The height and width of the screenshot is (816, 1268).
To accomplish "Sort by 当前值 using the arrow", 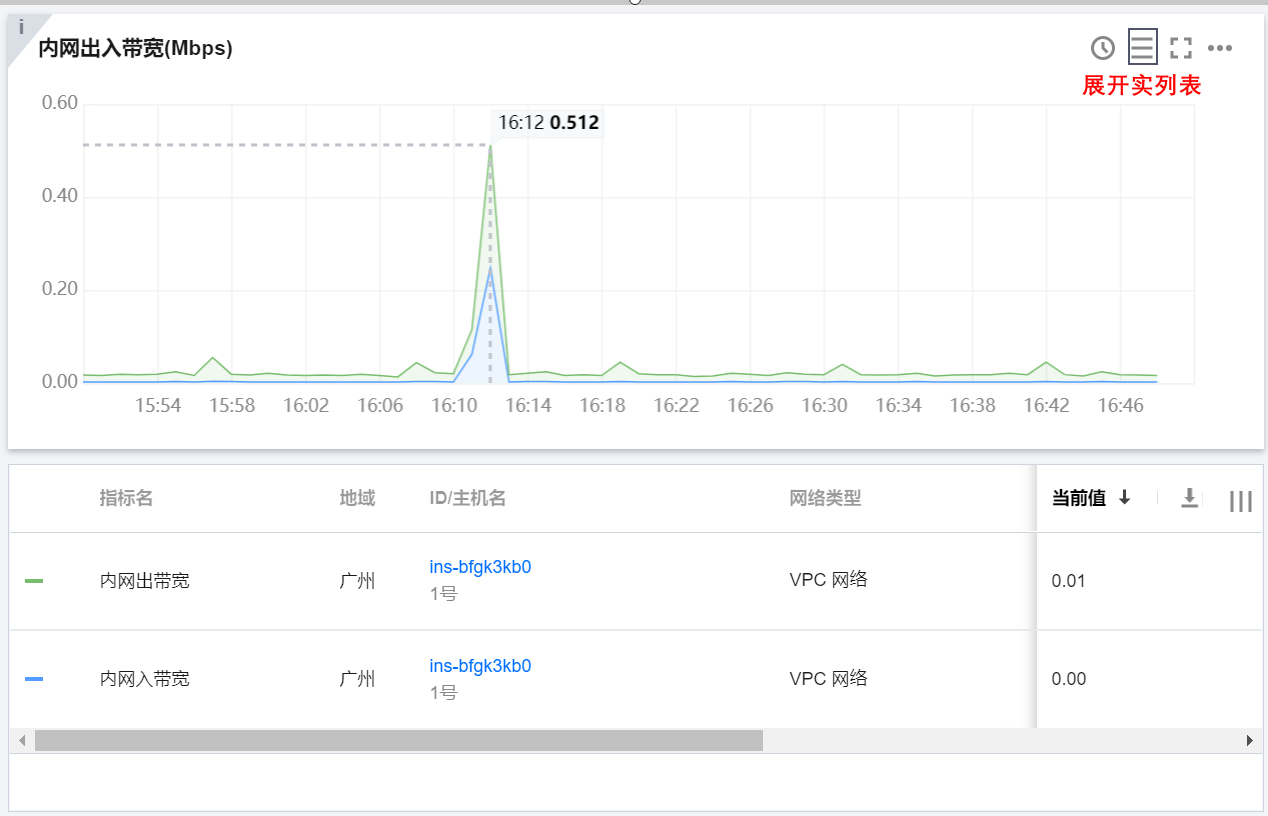I will [x=1124, y=498].
